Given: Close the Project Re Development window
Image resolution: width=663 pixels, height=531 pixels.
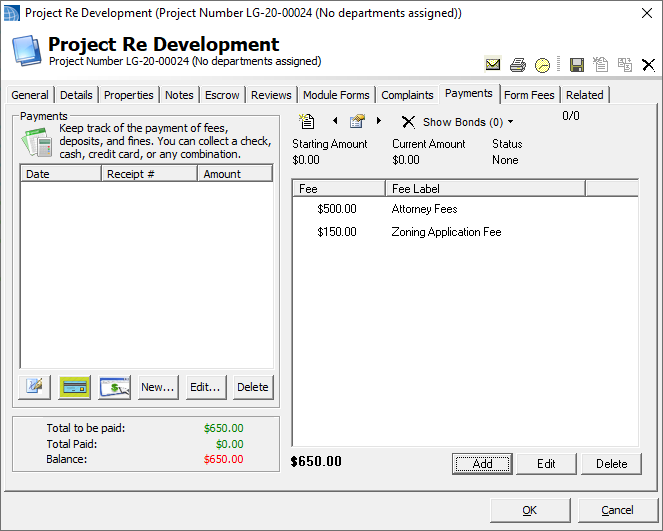Looking at the screenshot, I should 647,13.
